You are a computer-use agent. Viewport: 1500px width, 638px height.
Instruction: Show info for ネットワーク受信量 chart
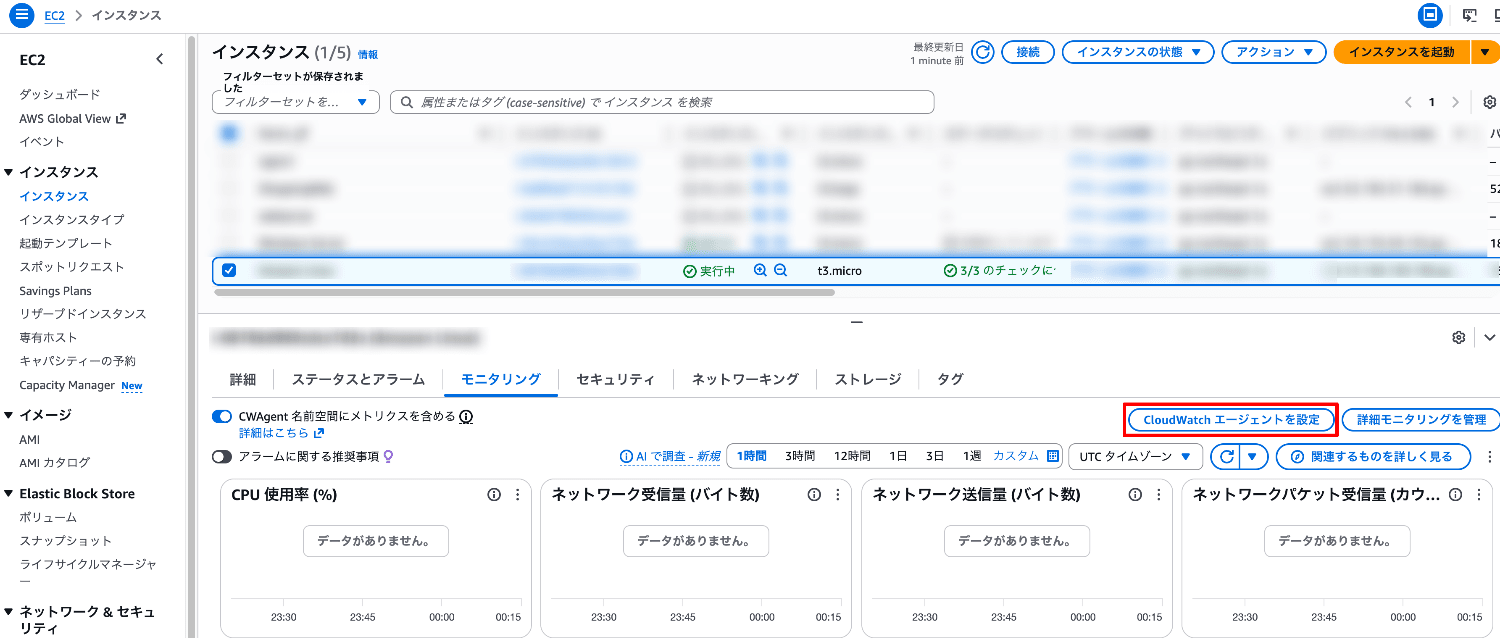(x=814, y=494)
